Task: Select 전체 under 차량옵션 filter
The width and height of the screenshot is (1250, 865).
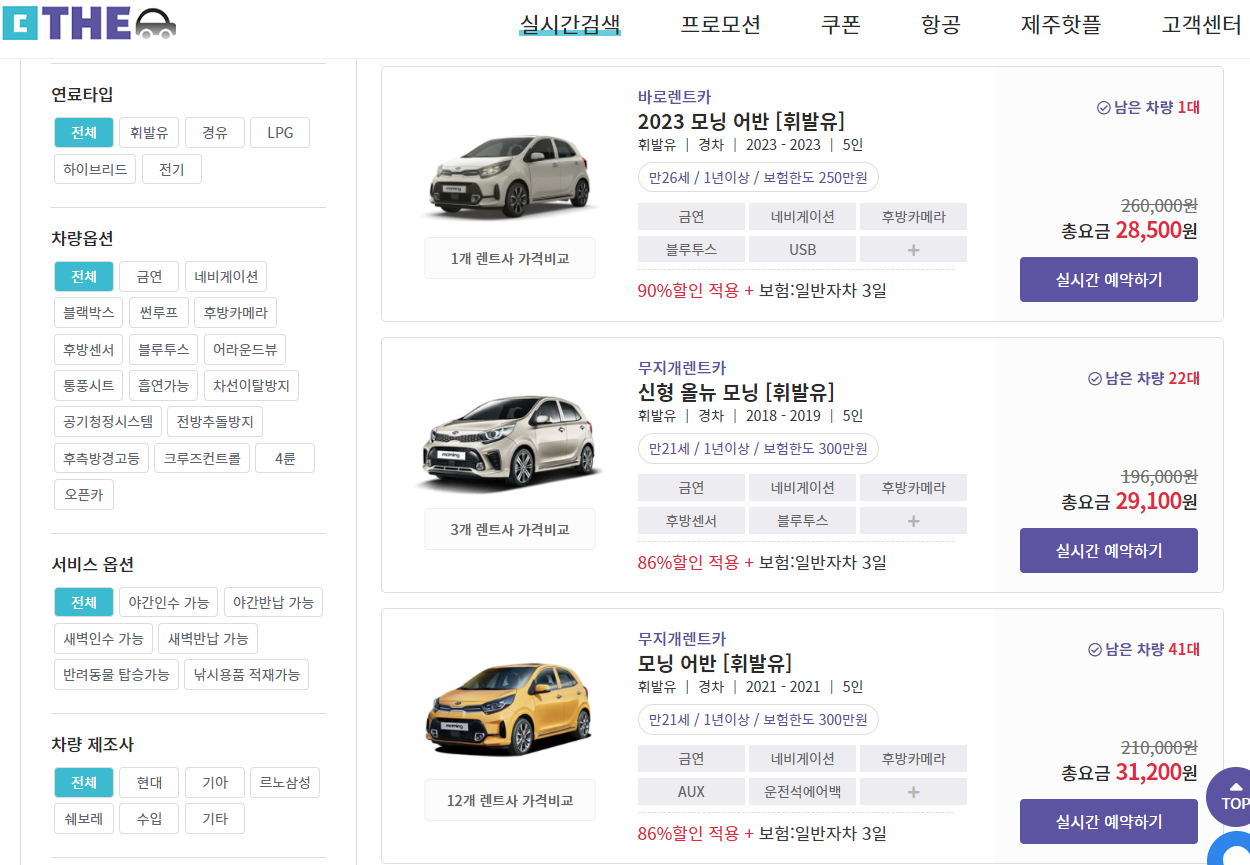Action: coord(84,276)
